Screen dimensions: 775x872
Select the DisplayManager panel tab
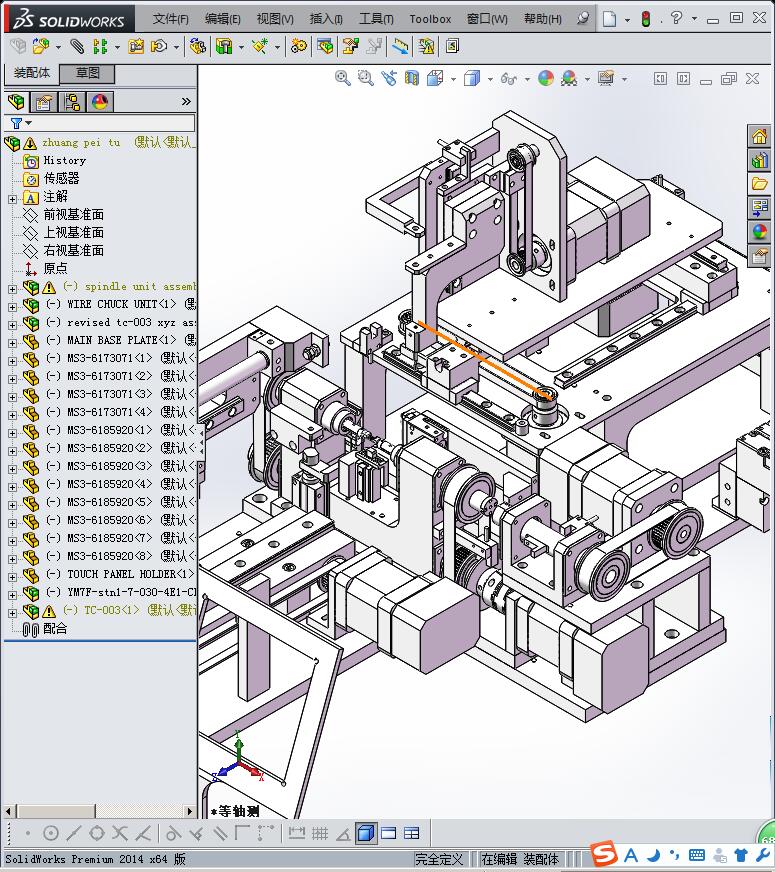click(x=100, y=102)
